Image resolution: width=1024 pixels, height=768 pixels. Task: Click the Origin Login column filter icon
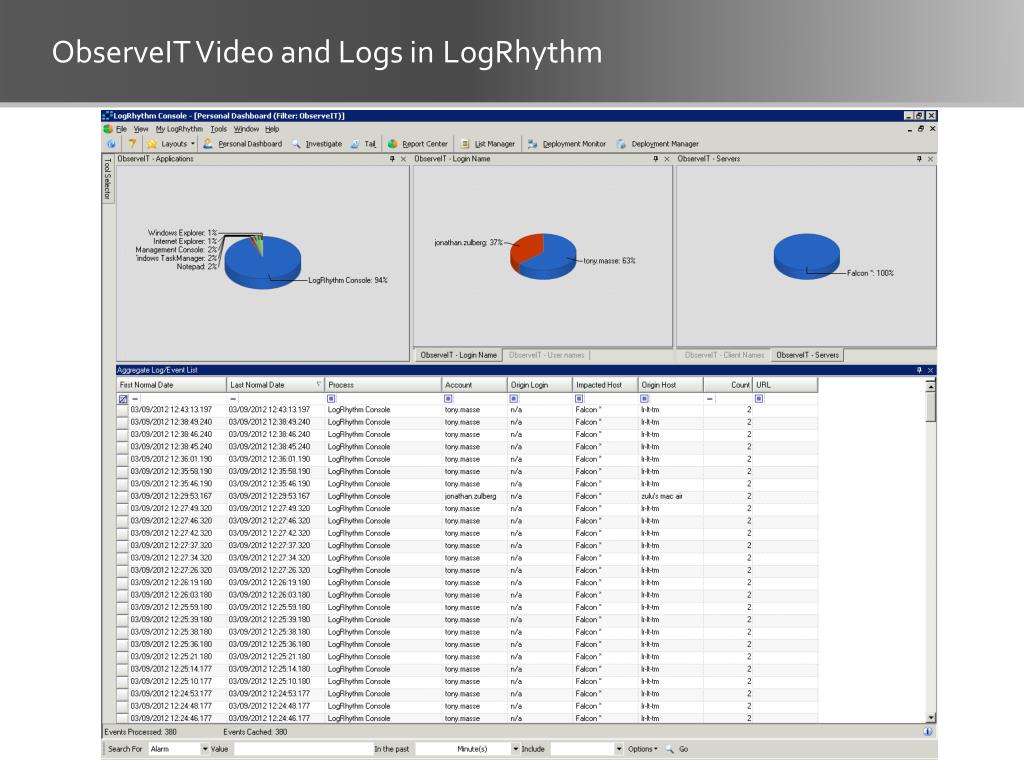click(514, 399)
